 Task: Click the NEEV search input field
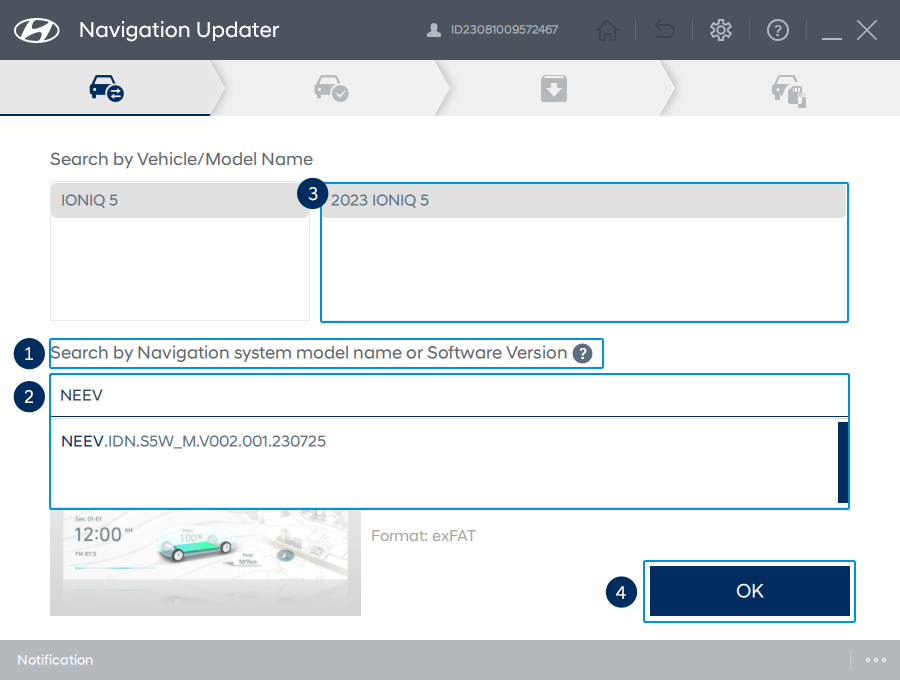[448, 396]
